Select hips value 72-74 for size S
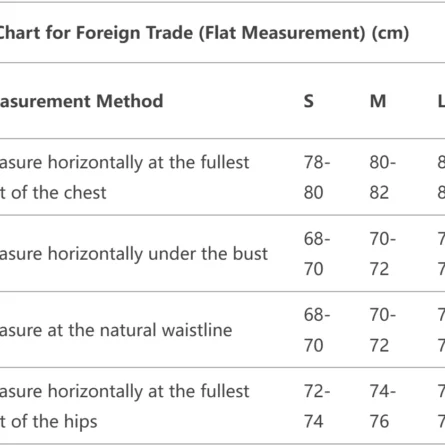Image resolution: width=445 pixels, height=445 pixels. coord(317,406)
